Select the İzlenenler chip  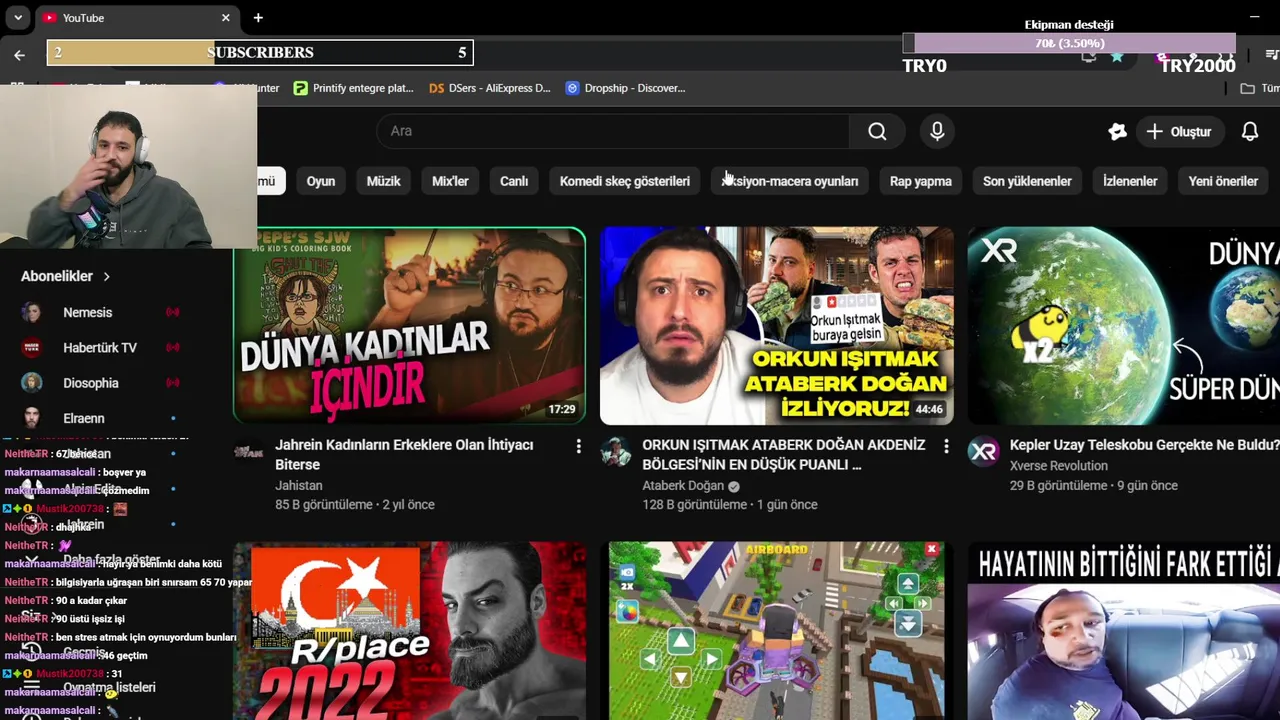tap(1130, 181)
